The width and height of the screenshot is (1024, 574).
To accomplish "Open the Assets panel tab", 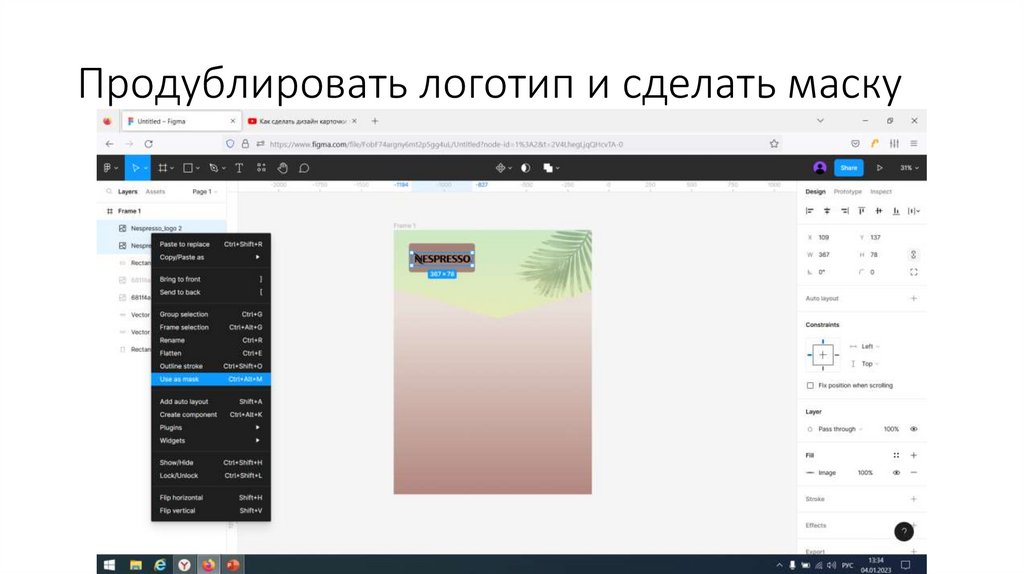I will point(155,191).
